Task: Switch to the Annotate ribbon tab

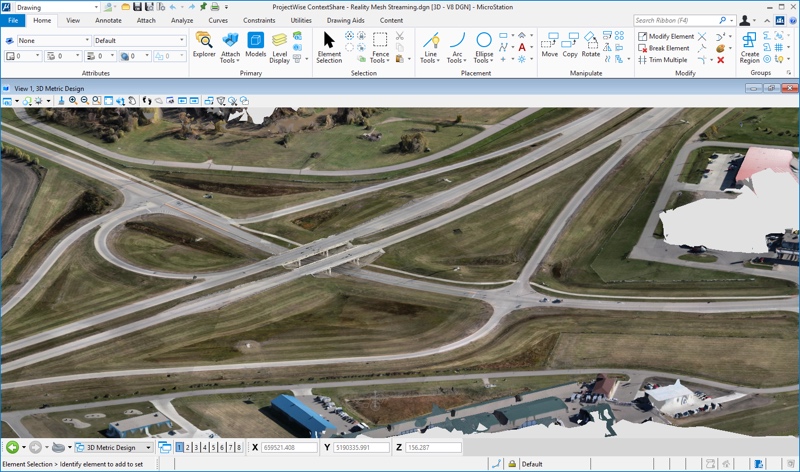Action: coord(108,20)
